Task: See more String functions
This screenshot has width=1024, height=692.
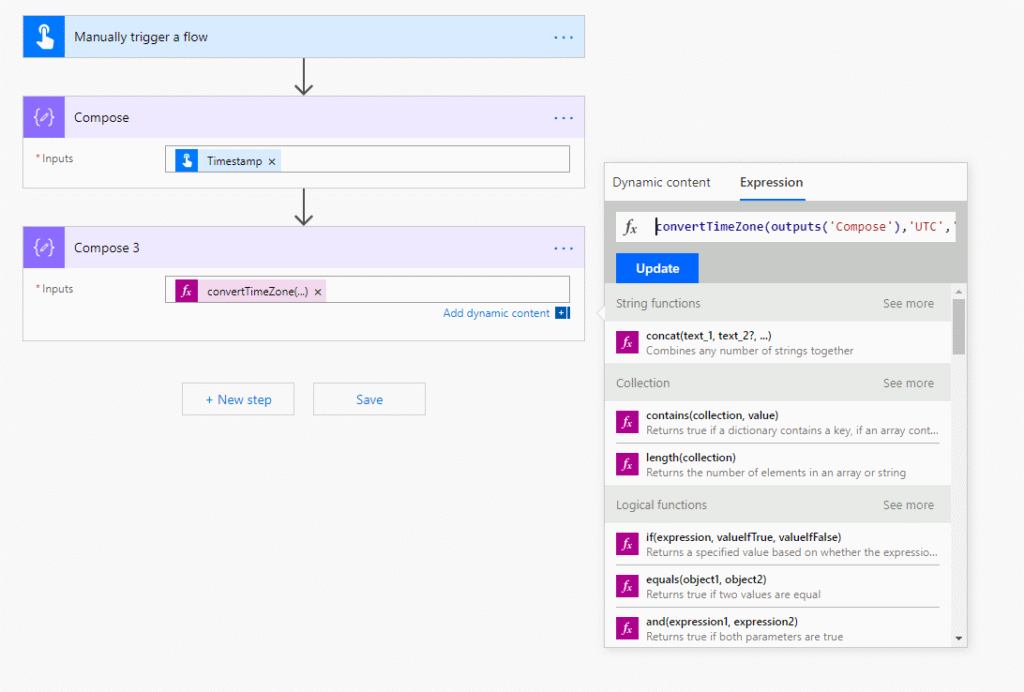Action: point(908,304)
